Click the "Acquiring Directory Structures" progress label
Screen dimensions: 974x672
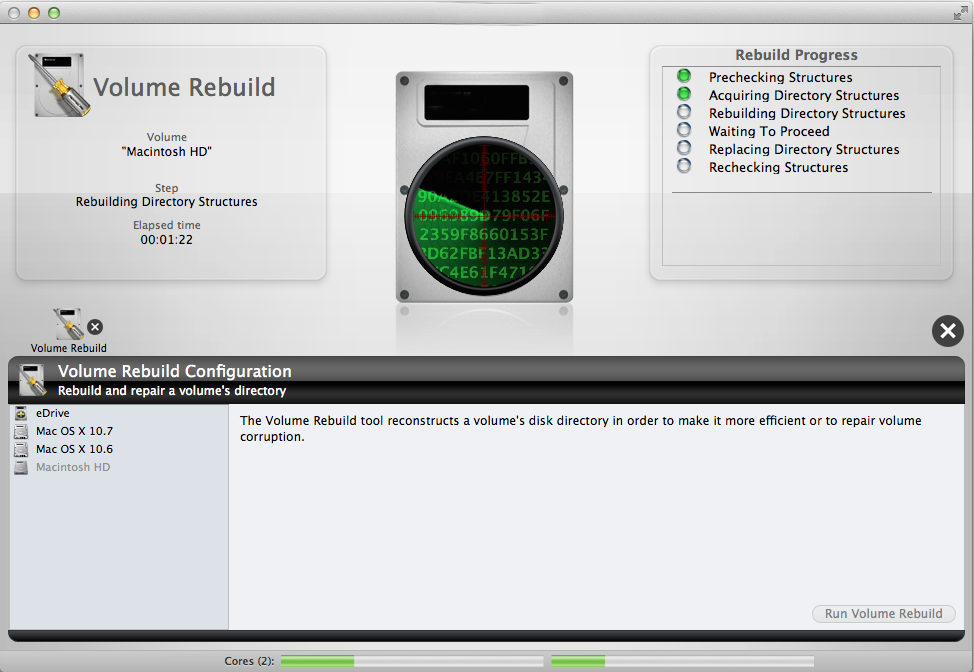click(x=804, y=96)
